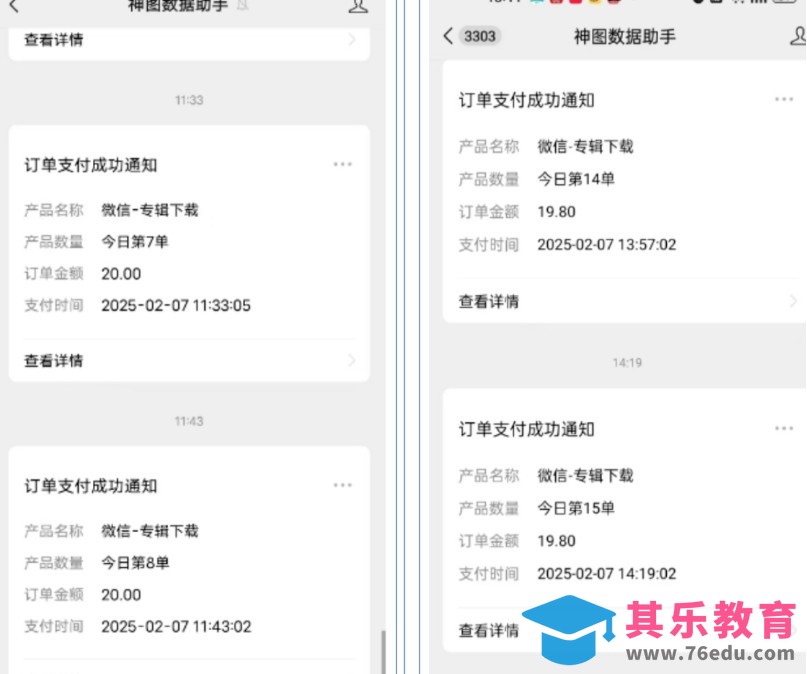807x674 pixels.
Task: Open the three-dot menu on the 今日第8单 card
Action: [x=343, y=485]
